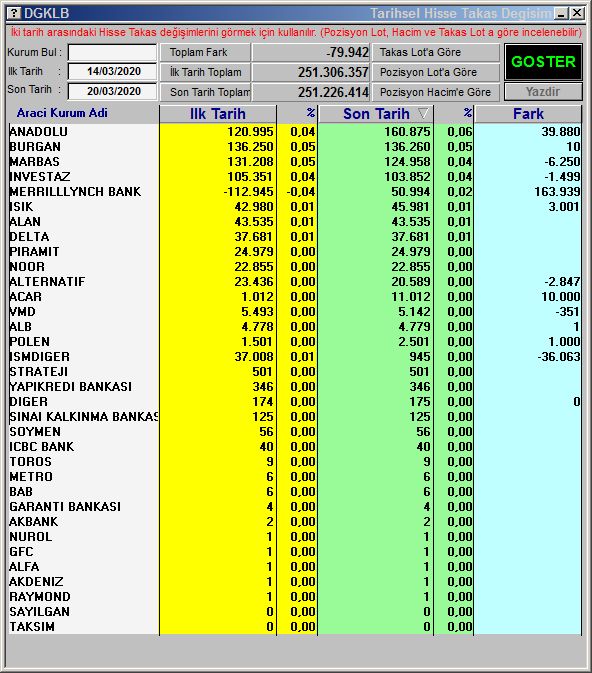Click the Son Tarih date field 20/03/2020

click(x=112, y=91)
